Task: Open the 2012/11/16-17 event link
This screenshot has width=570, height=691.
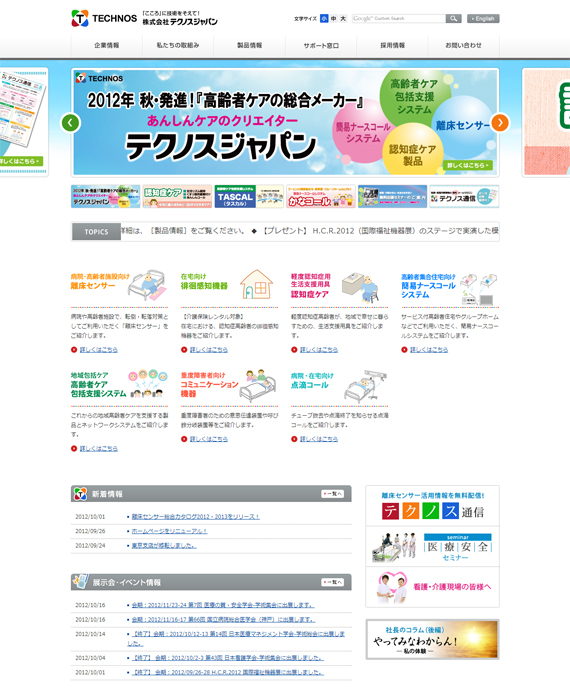Action: (x=223, y=620)
